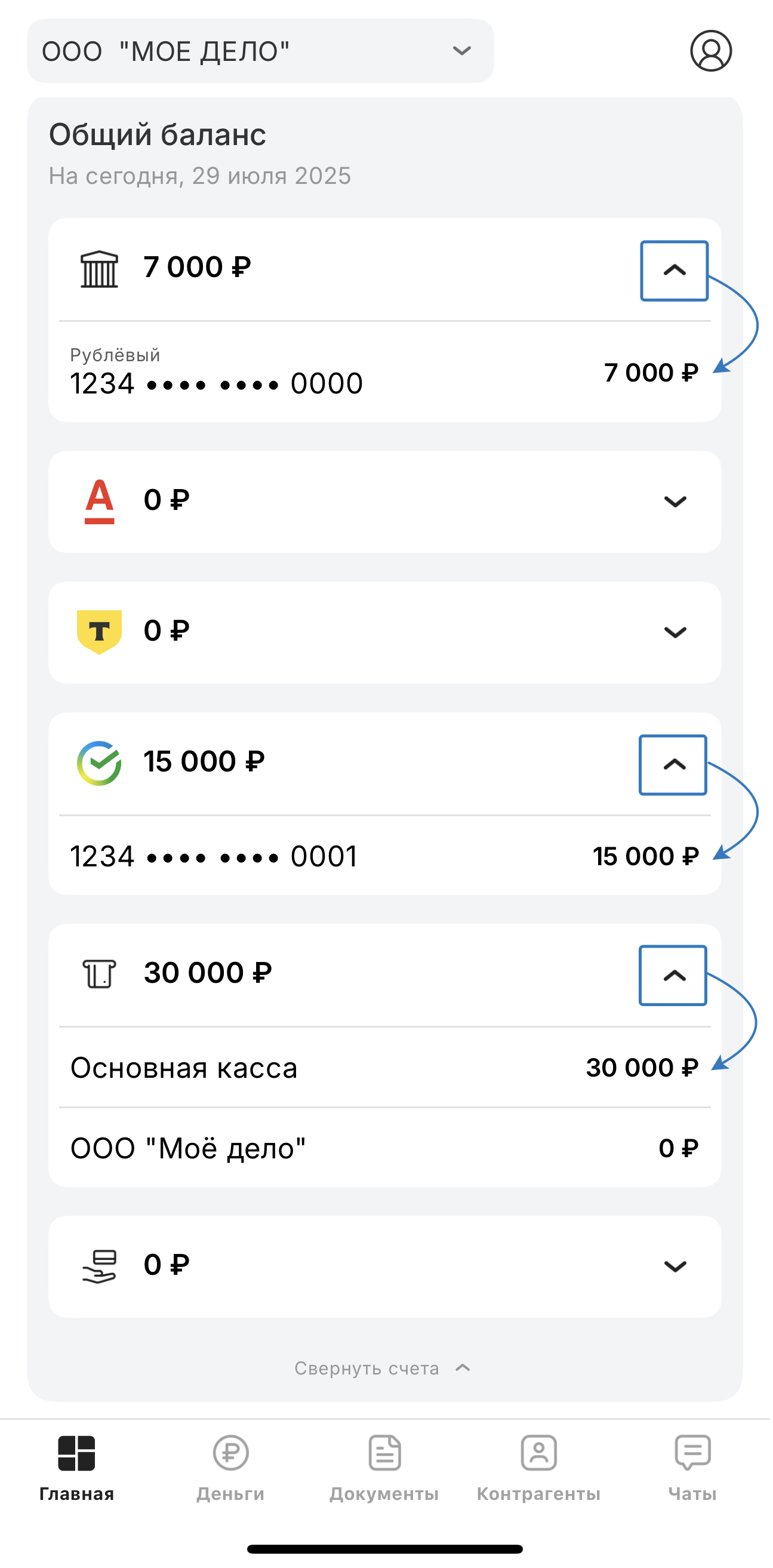773x1568 pixels.
Task: Open the Основная касса row
Action: pos(384,1068)
